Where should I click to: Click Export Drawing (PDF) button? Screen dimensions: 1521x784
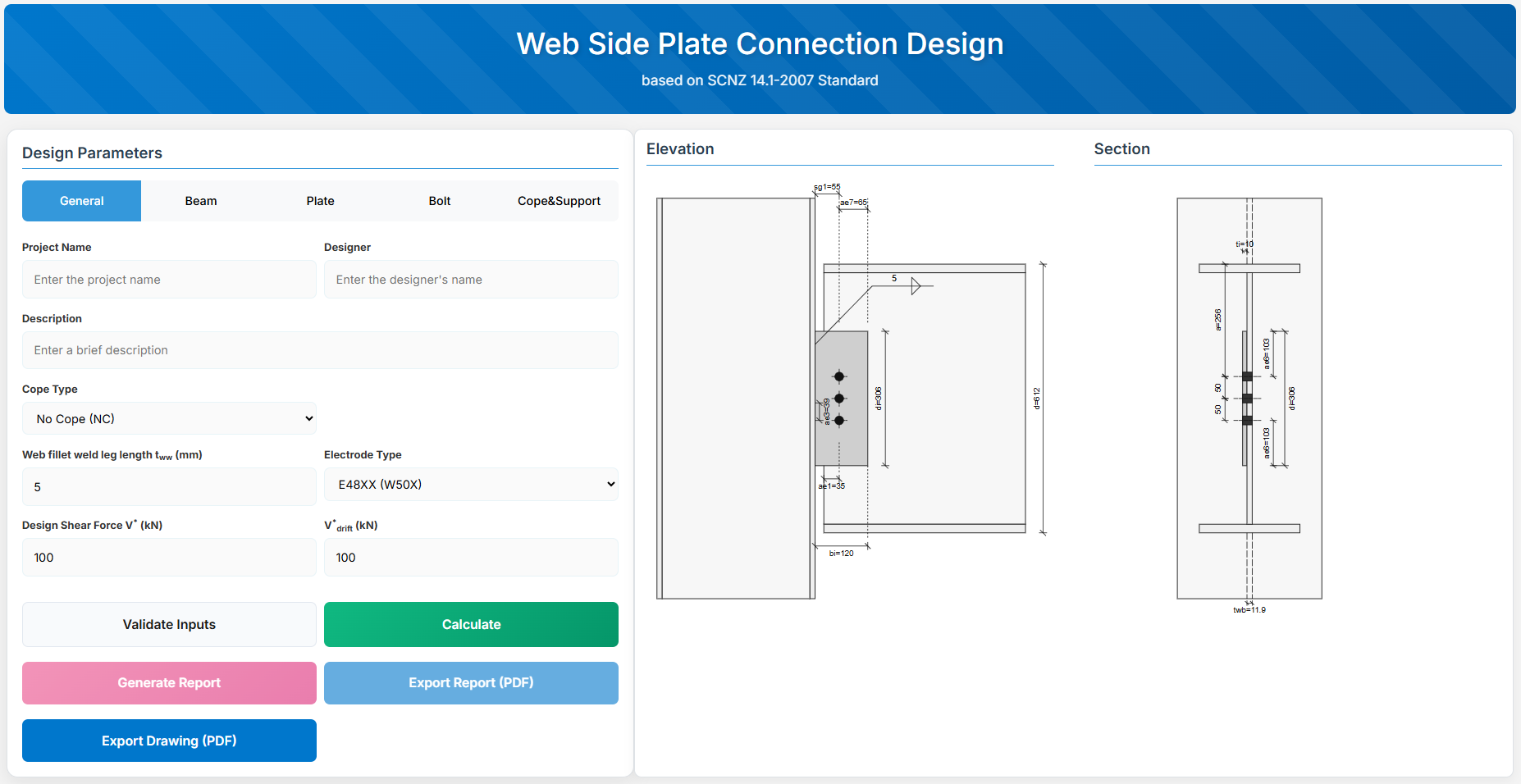(x=169, y=741)
